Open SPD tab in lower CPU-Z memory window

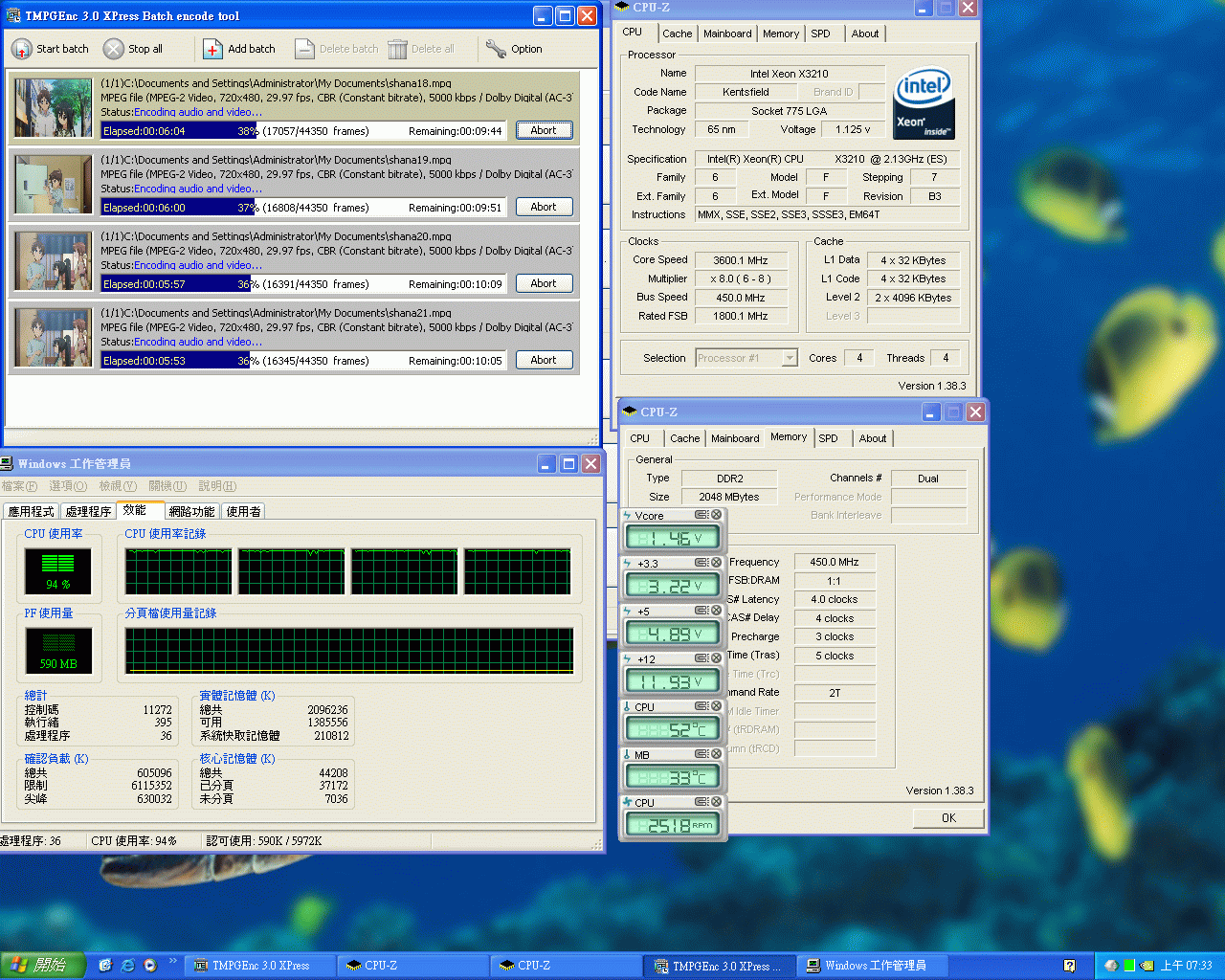(828, 438)
